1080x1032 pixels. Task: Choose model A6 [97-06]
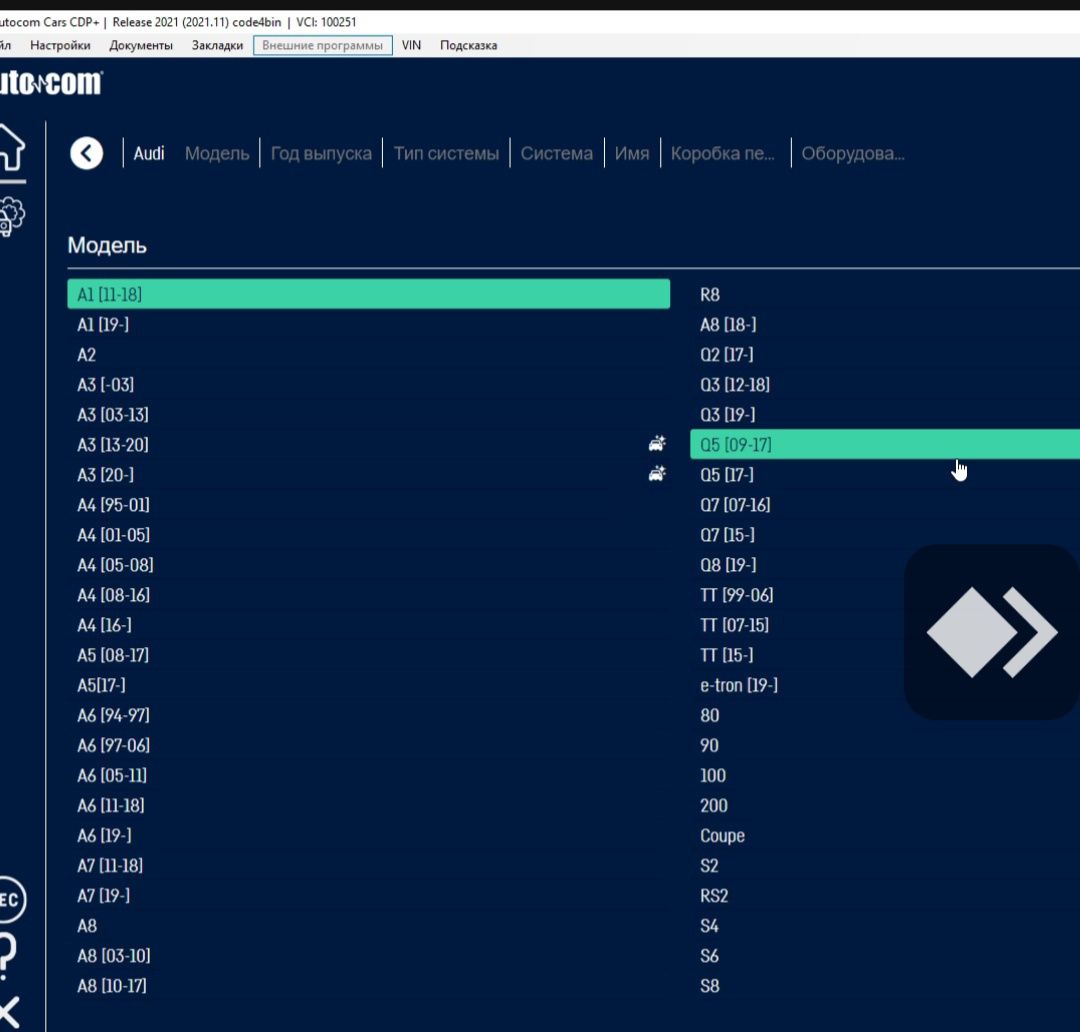click(368, 745)
